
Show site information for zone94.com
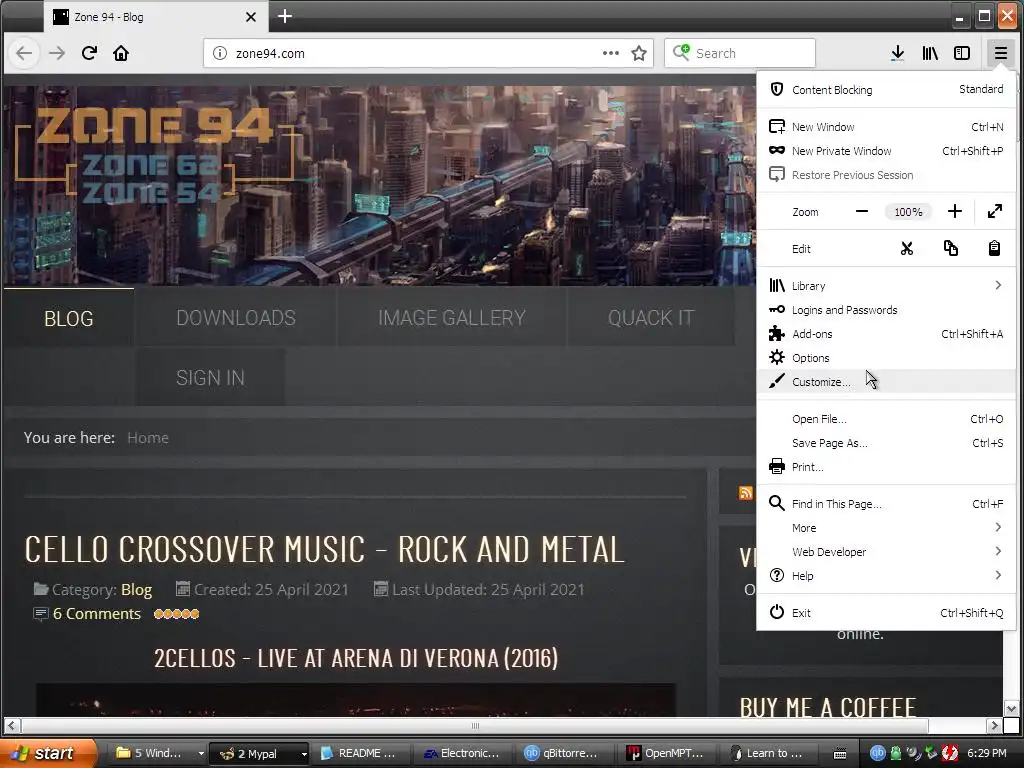220,53
